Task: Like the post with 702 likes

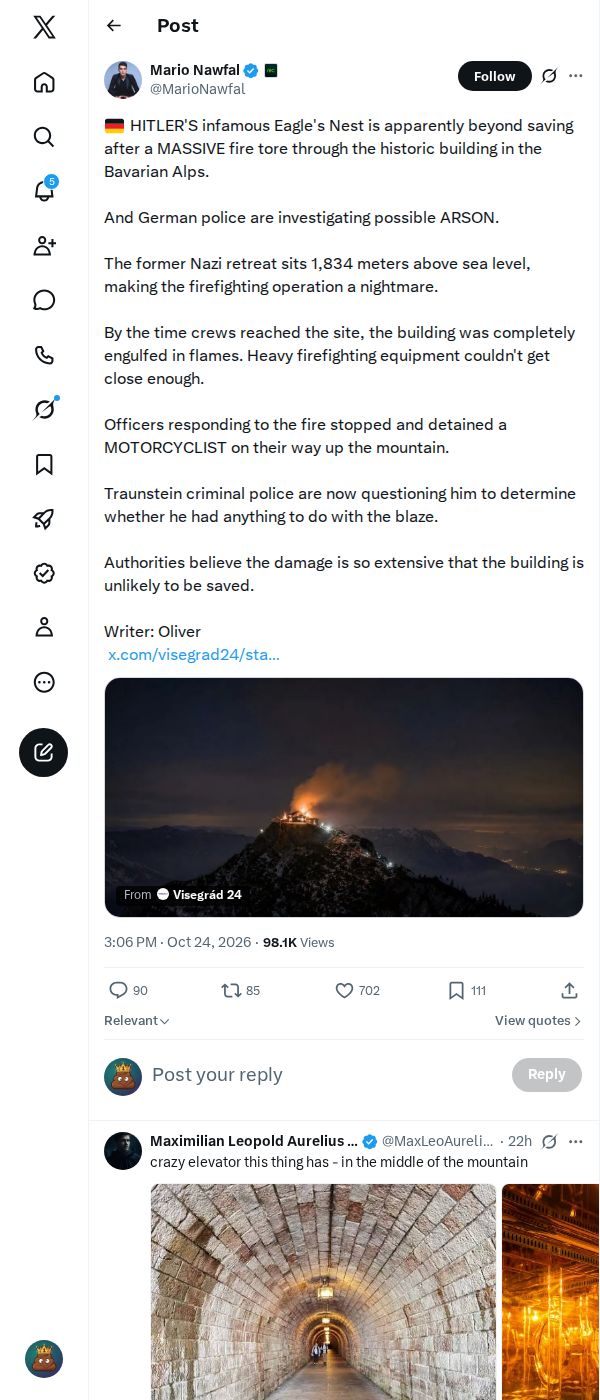Action: (357, 990)
